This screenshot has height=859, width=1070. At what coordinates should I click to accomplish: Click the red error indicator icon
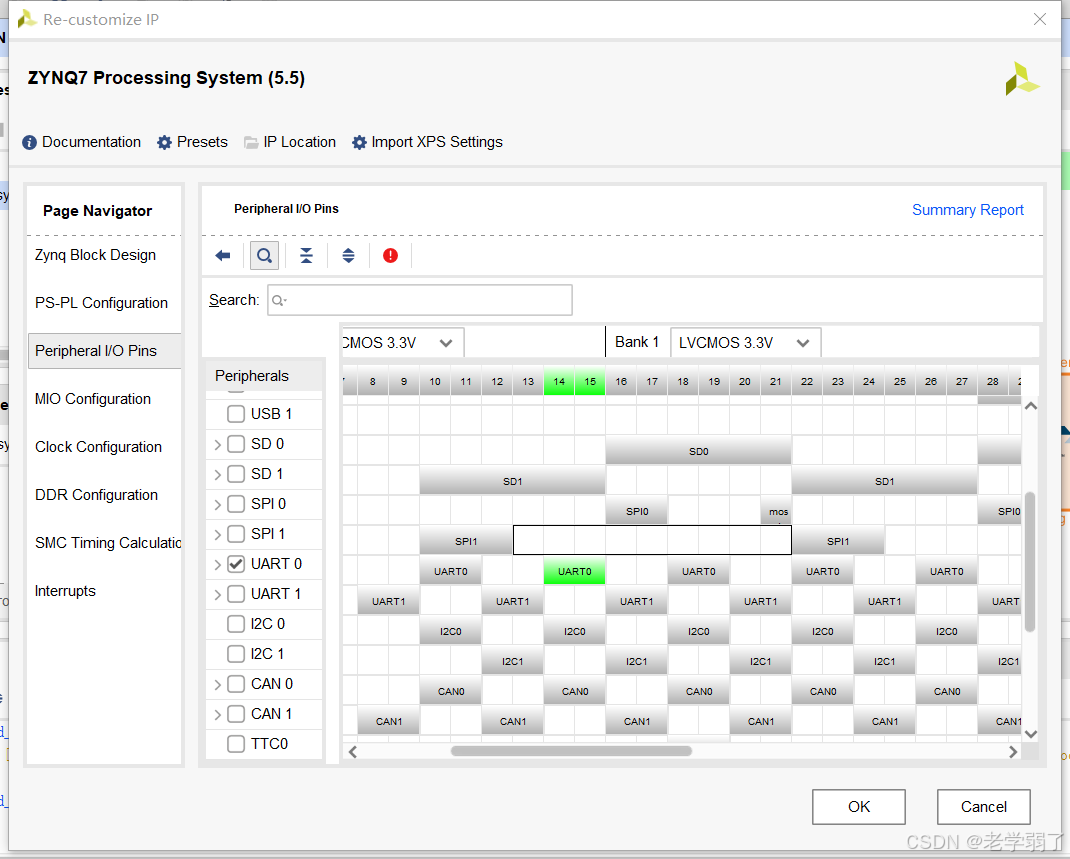(390, 256)
